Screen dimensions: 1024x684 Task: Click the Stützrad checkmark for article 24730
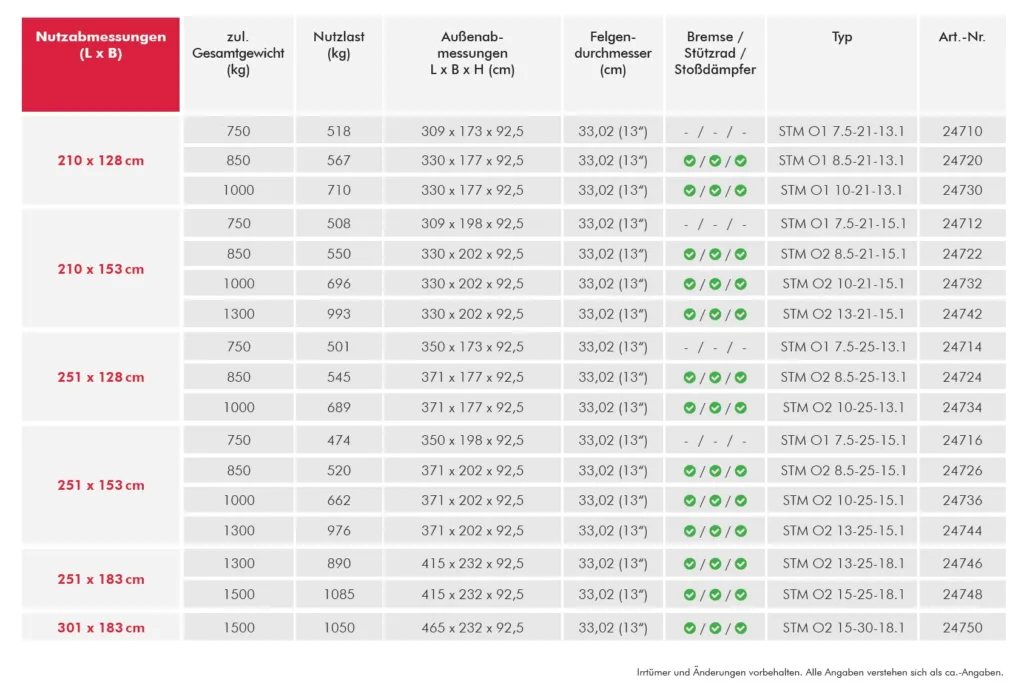pyautogui.click(x=715, y=191)
